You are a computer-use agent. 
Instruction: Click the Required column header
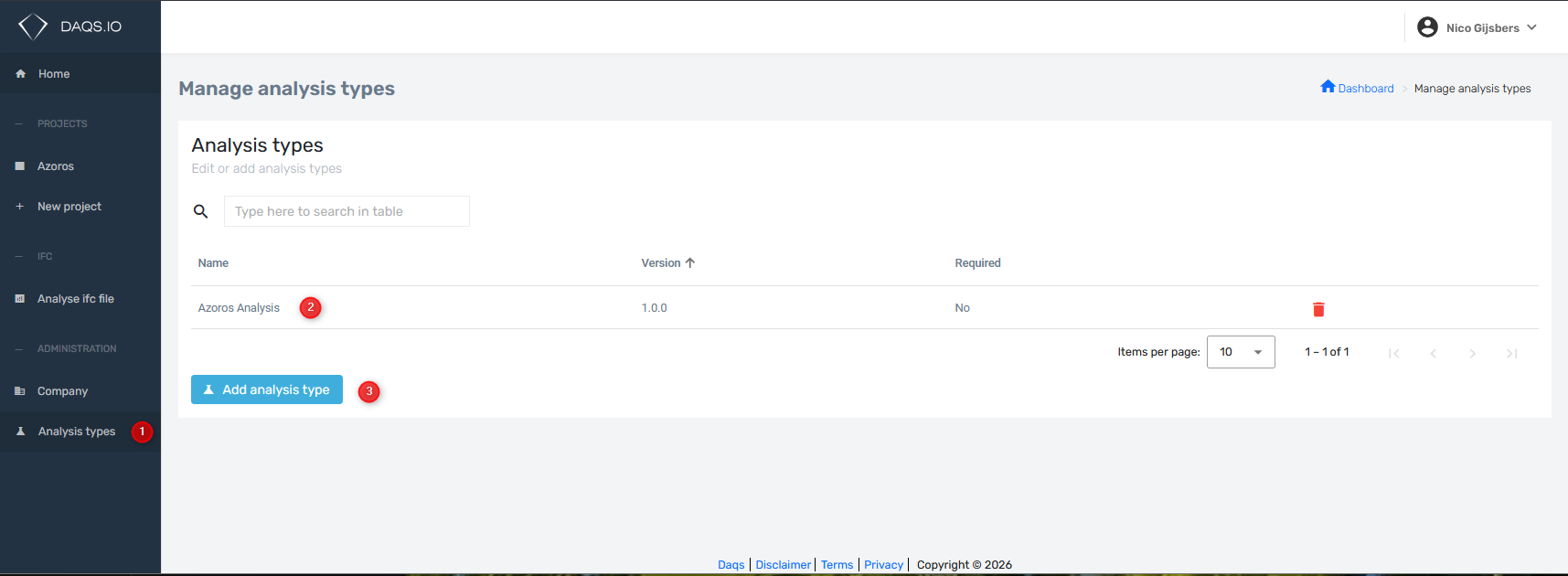[x=977, y=263]
